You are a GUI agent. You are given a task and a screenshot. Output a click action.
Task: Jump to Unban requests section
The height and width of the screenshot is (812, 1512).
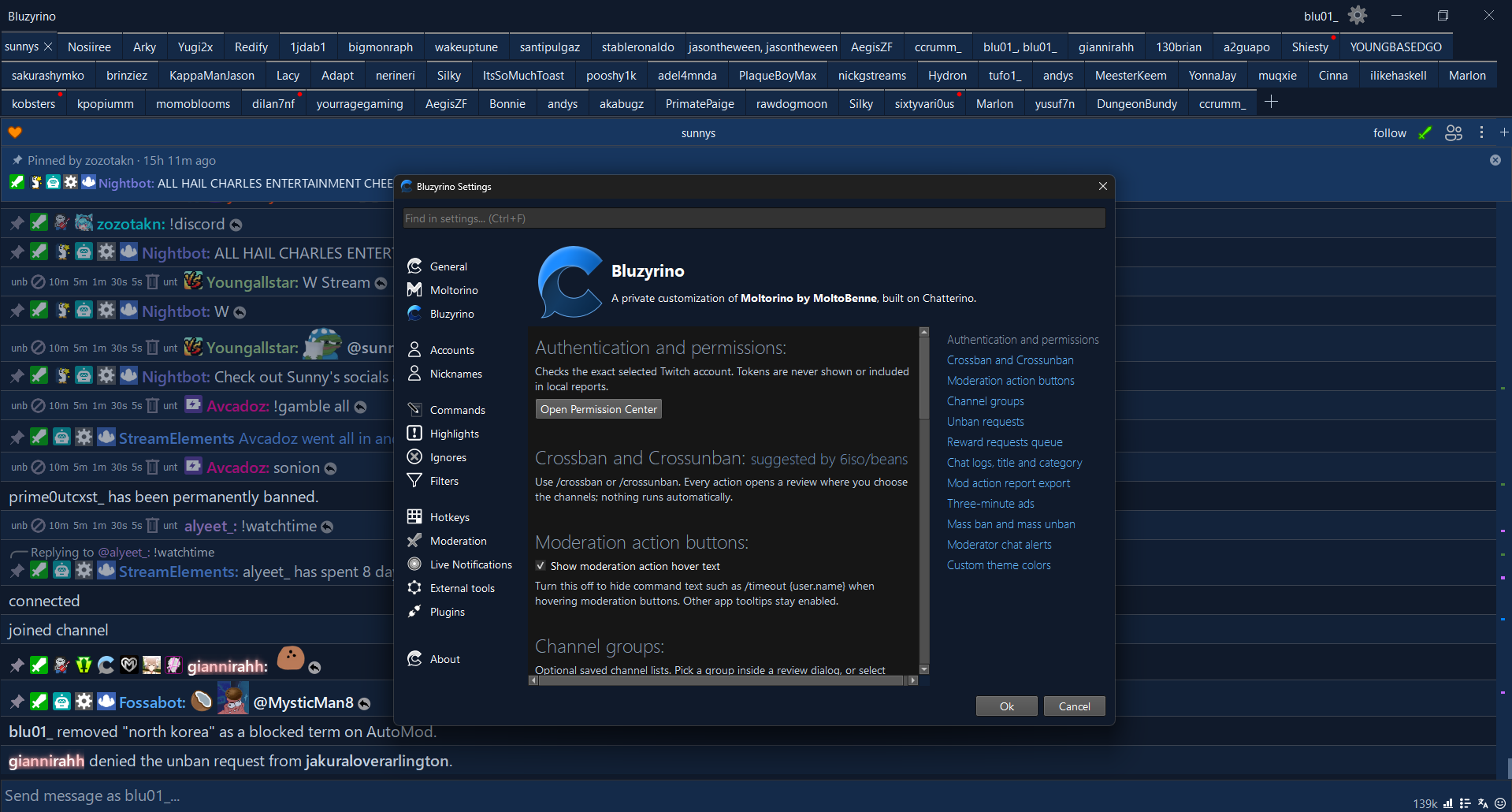pyautogui.click(x=986, y=422)
